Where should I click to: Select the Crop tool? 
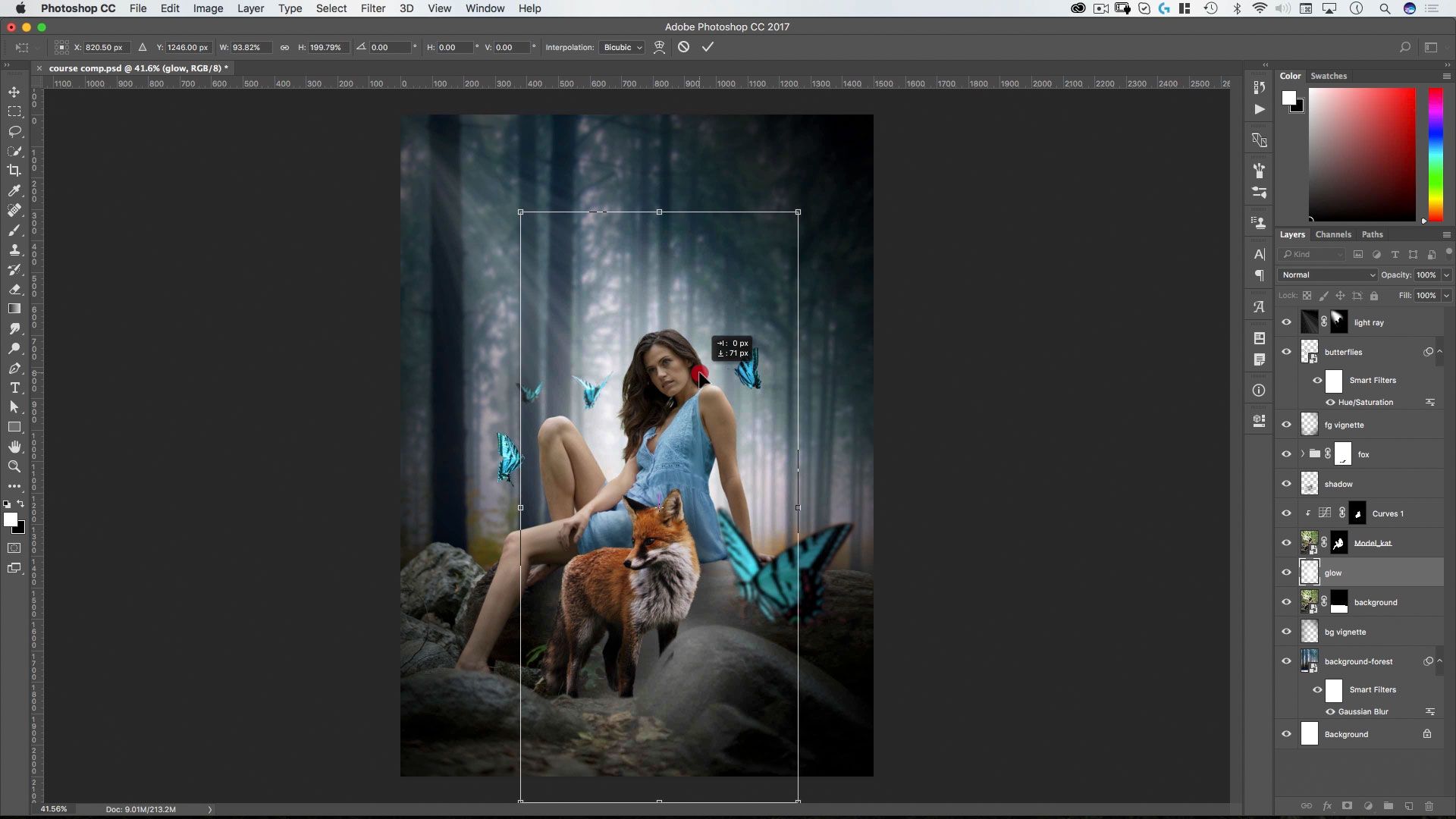click(14, 171)
